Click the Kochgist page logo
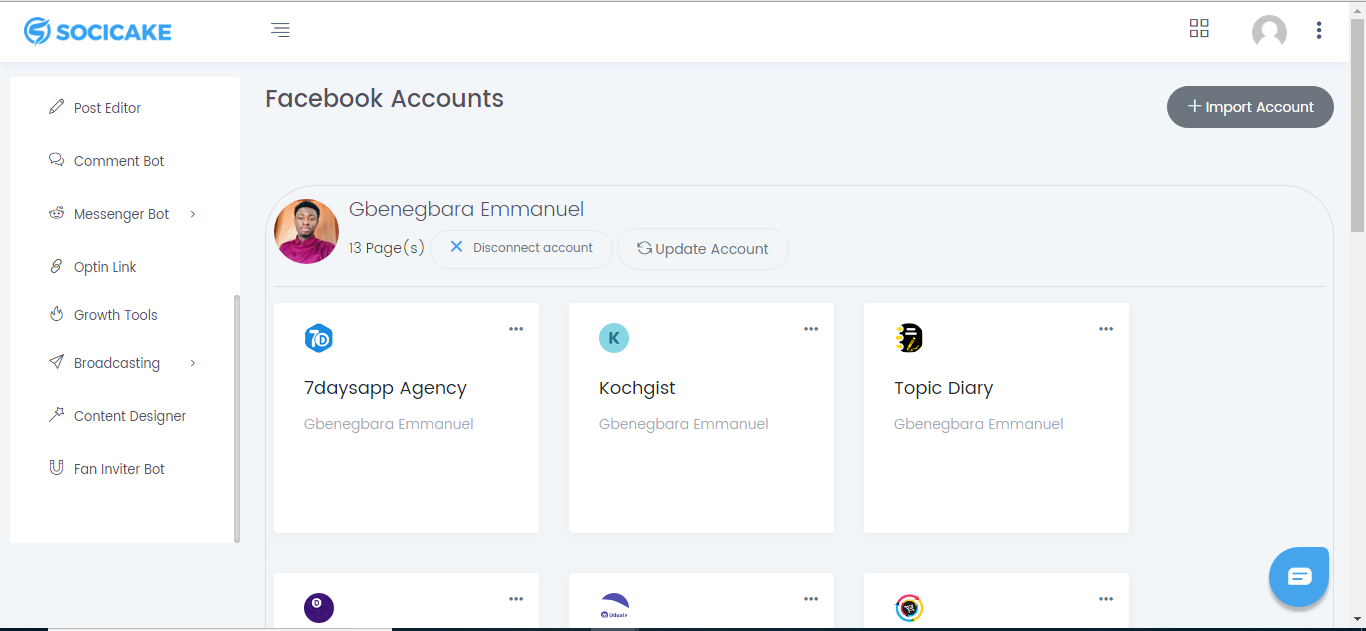The height and width of the screenshot is (631, 1366). coord(613,338)
